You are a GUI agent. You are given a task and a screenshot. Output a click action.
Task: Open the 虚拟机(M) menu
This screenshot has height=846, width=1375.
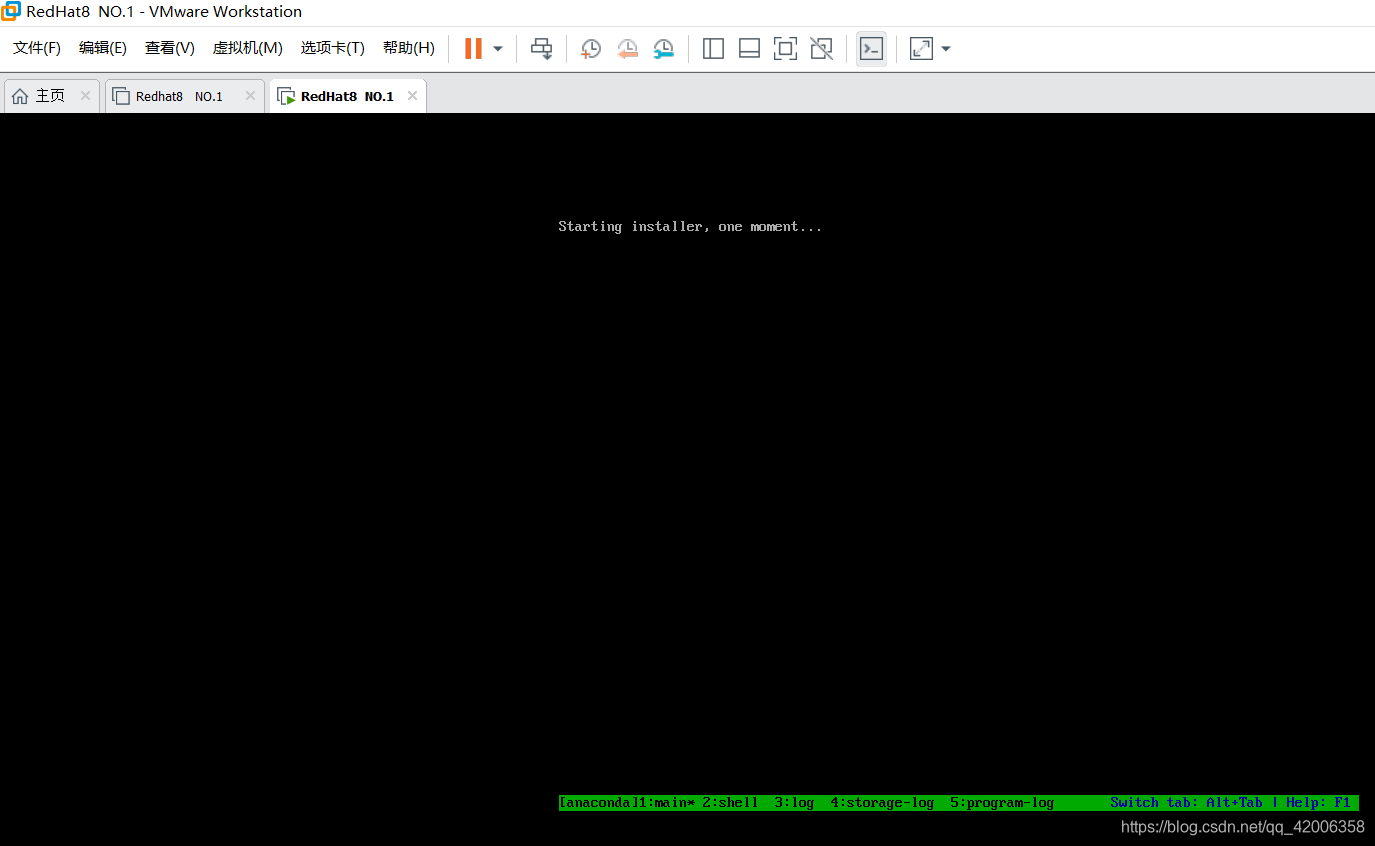point(248,48)
